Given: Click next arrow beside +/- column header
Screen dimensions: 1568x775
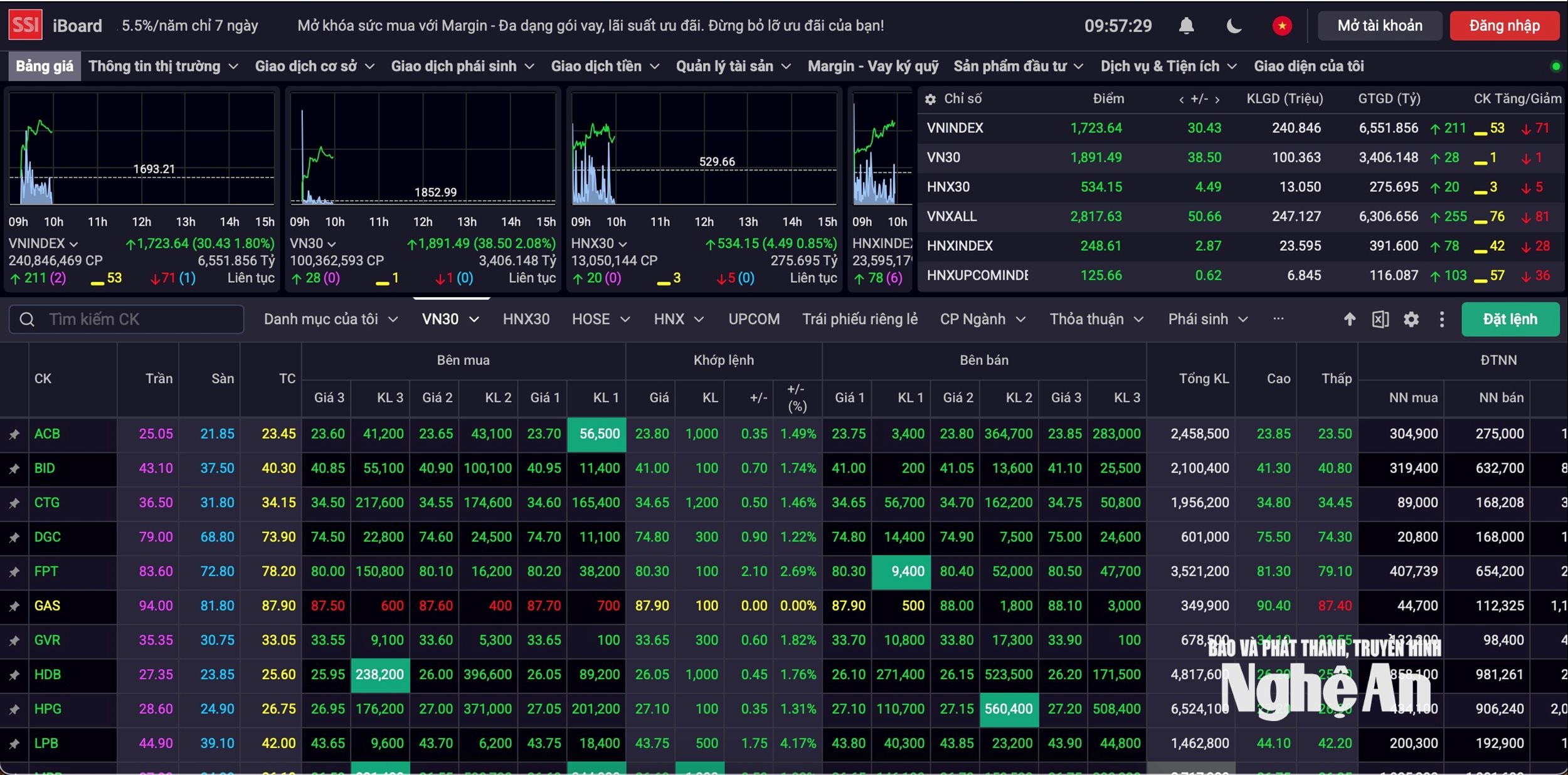Looking at the screenshot, I should [1217, 99].
